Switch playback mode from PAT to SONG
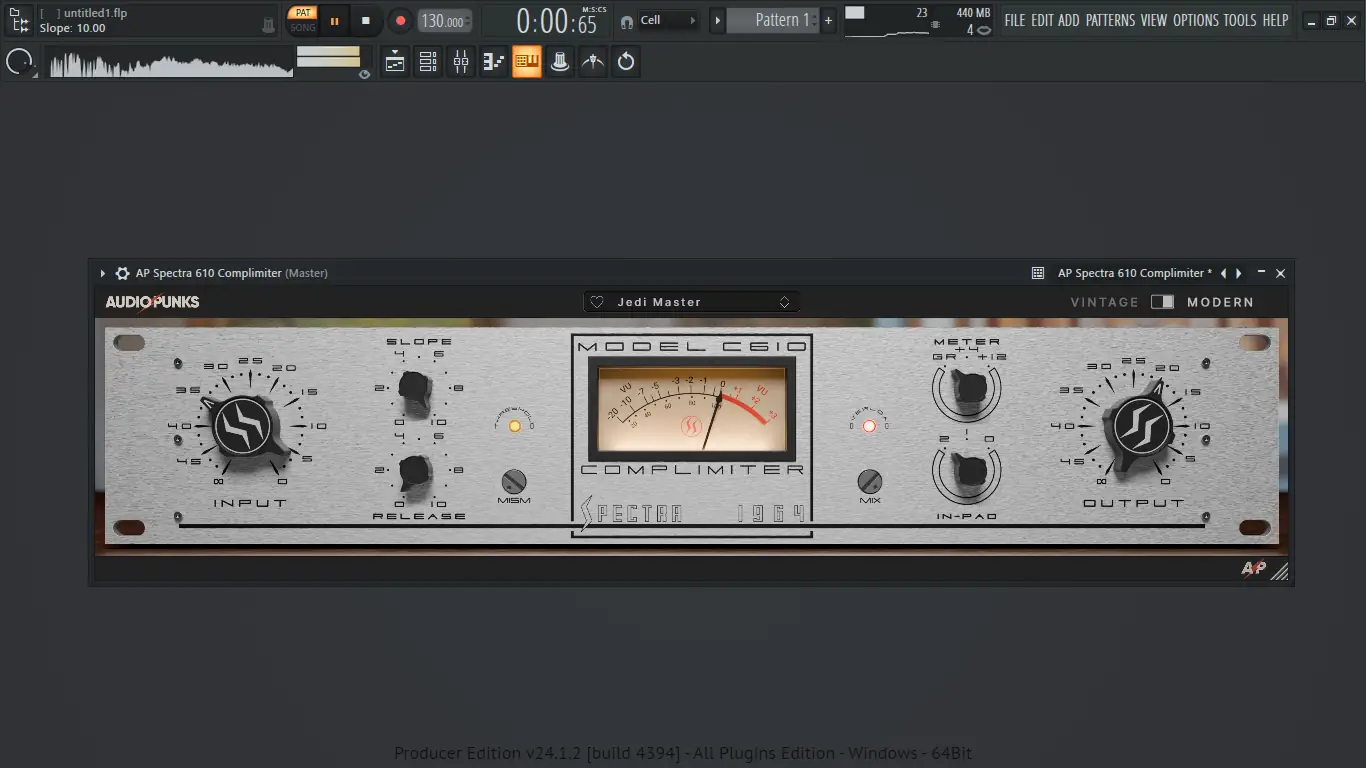The image size is (1366, 768). pos(302,27)
